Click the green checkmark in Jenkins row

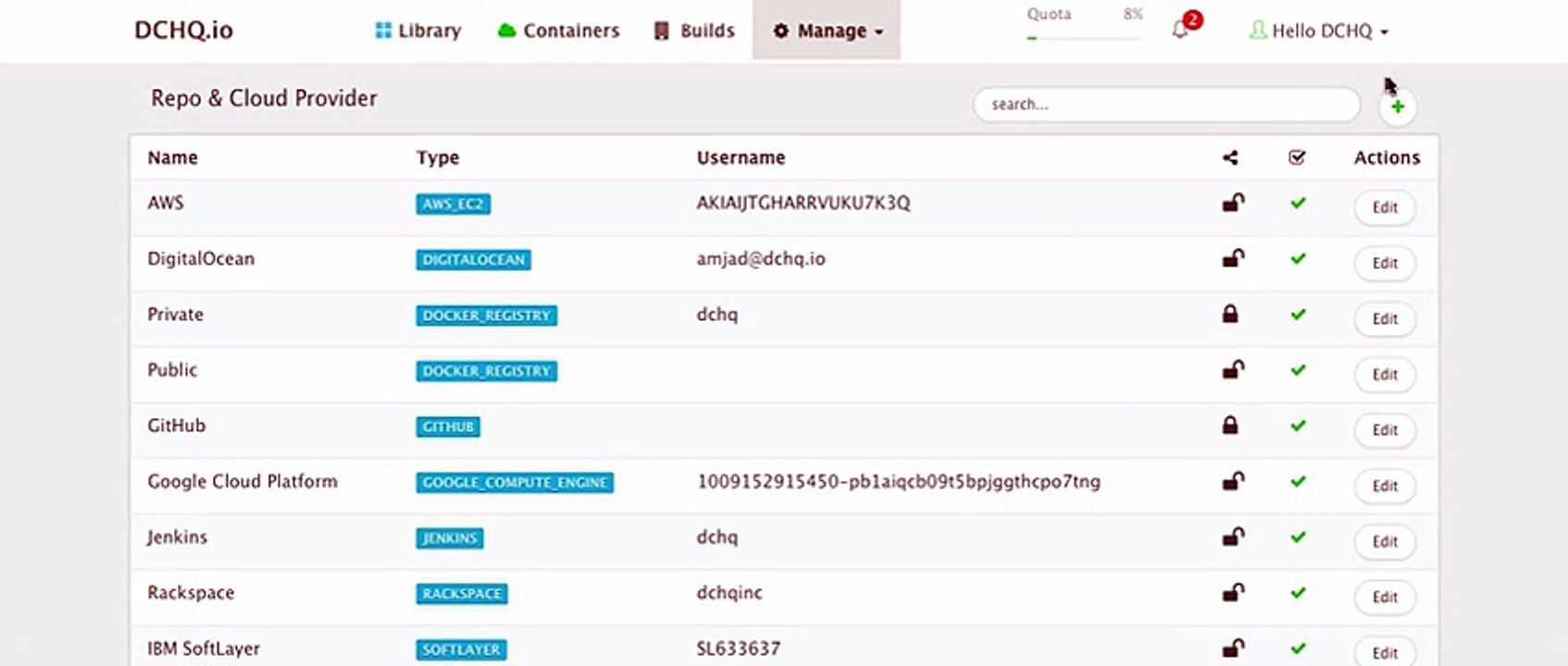pyautogui.click(x=1298, y=536)
